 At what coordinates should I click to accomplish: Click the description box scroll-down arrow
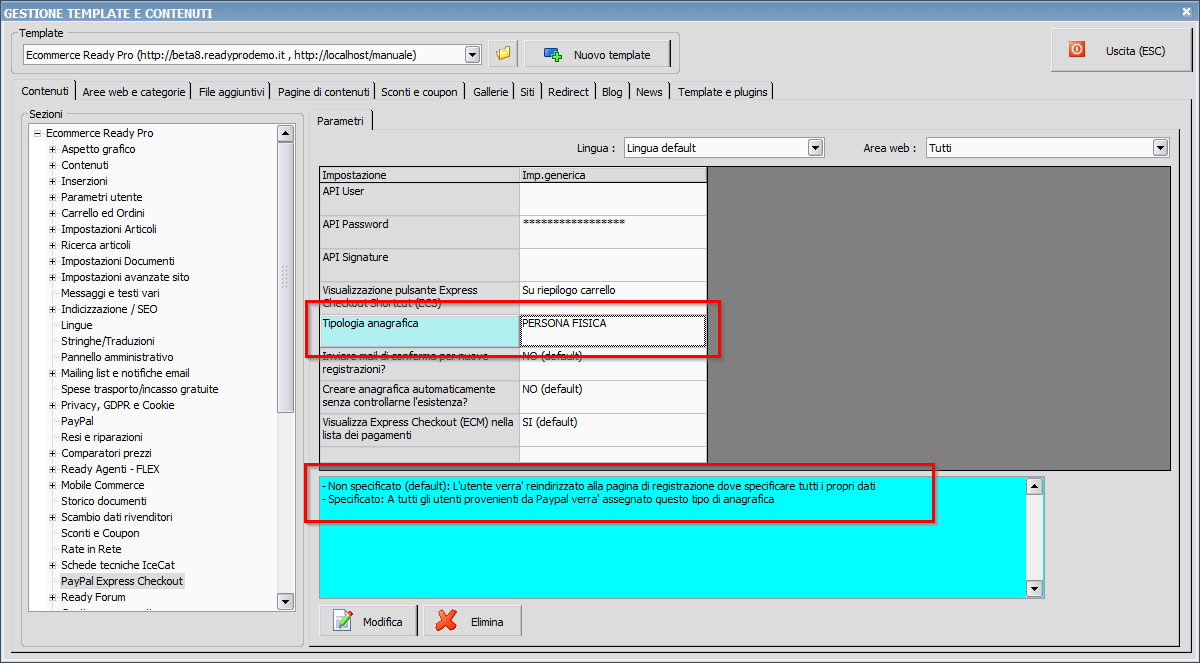[1035, 589]
